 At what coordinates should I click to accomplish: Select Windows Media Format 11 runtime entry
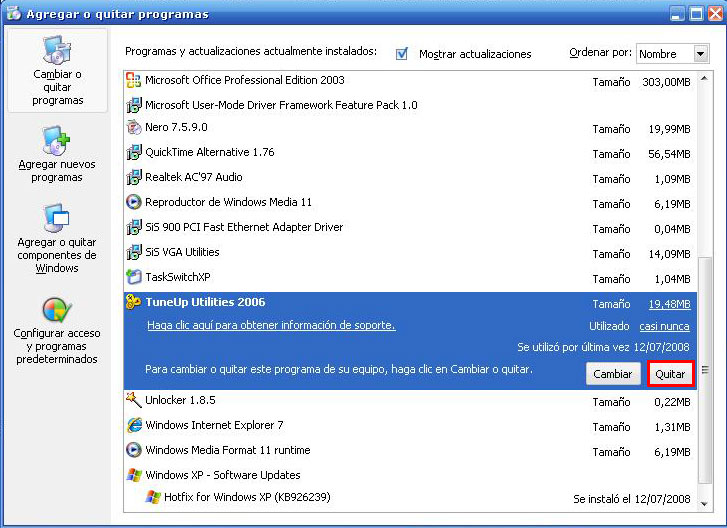coord(410,451)
